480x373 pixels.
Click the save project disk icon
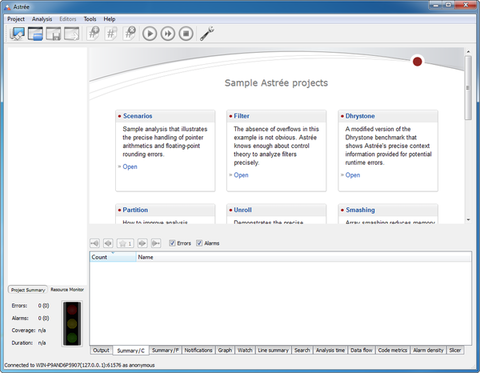(53, 34)
